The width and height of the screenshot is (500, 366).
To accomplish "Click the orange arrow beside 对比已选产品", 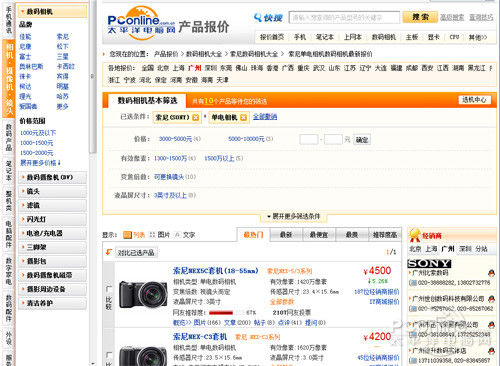I will [x=109, y=252].
